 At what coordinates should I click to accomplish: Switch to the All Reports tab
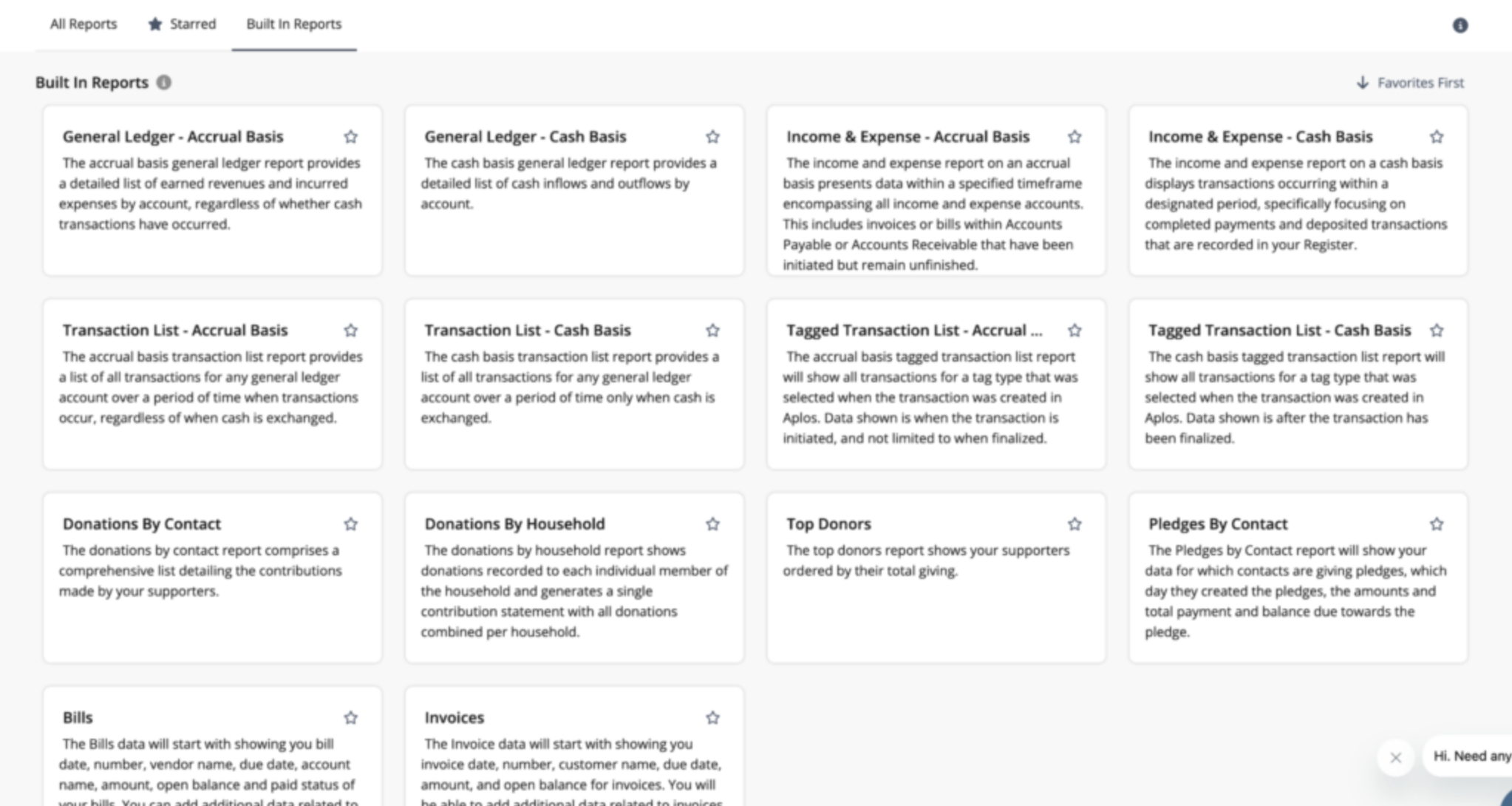pyautogui.click(x=84, y=24)
